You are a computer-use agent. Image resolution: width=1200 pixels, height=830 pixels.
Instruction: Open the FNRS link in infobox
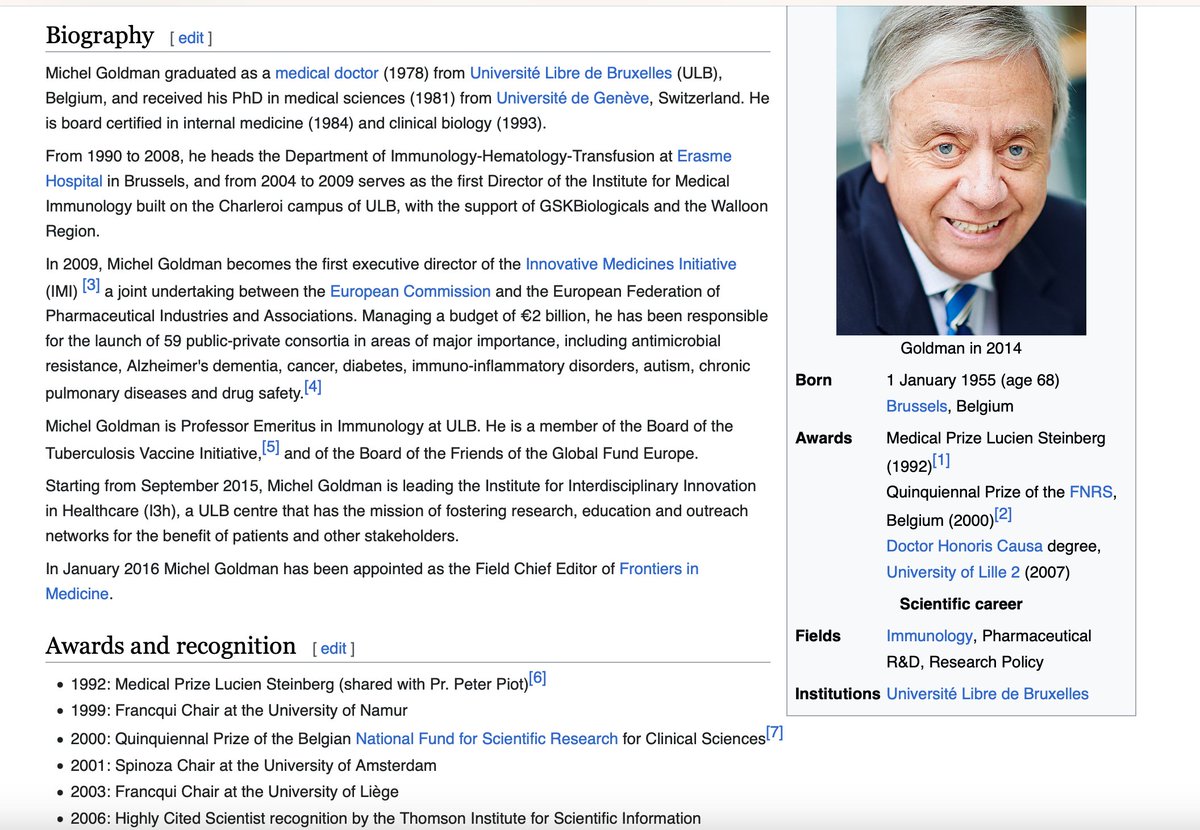(x=1094, y=493)
